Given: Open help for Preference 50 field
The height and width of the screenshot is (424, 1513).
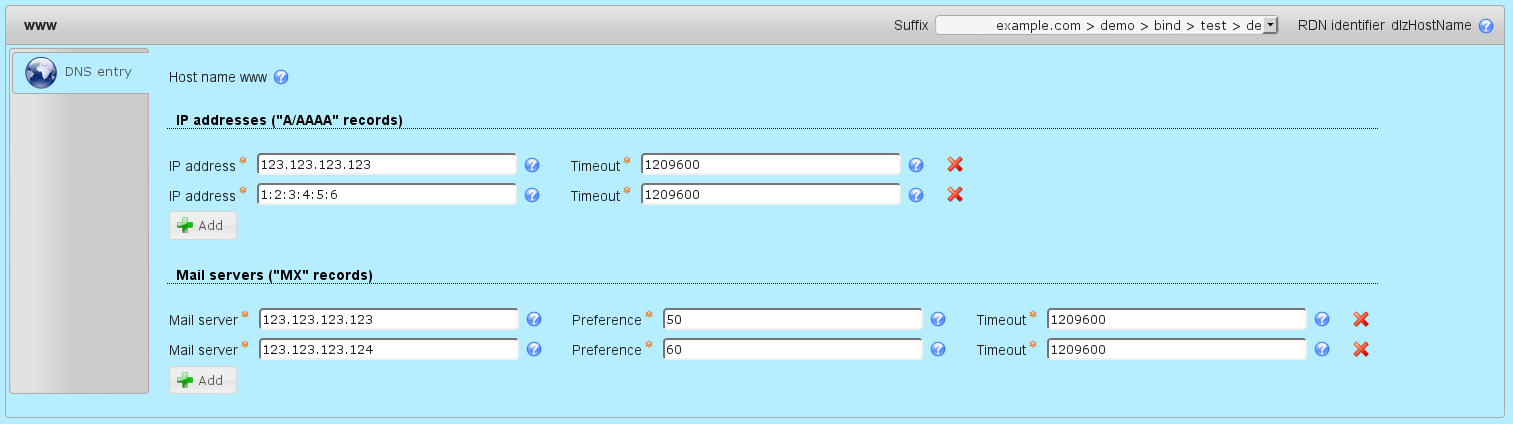Looking at the screenshot, I should point(938,319).
